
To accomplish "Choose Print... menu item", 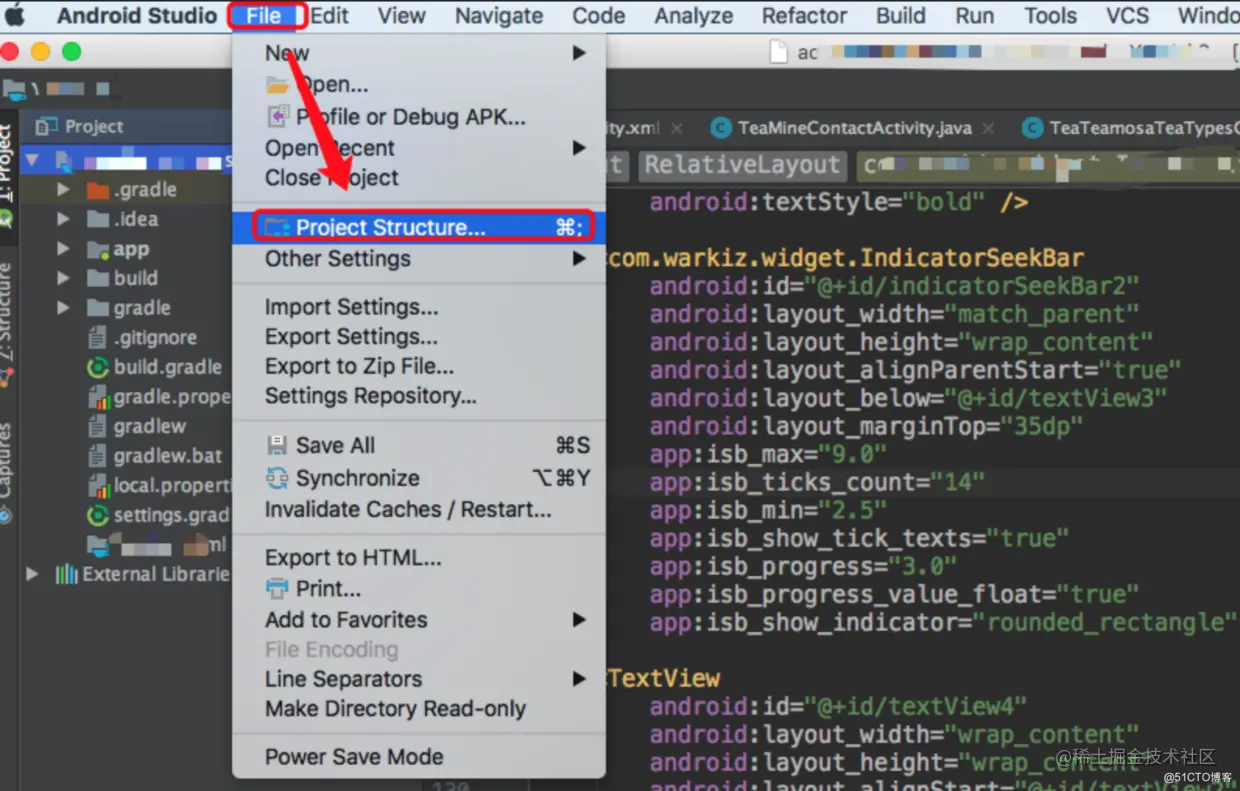I will 419,588.
